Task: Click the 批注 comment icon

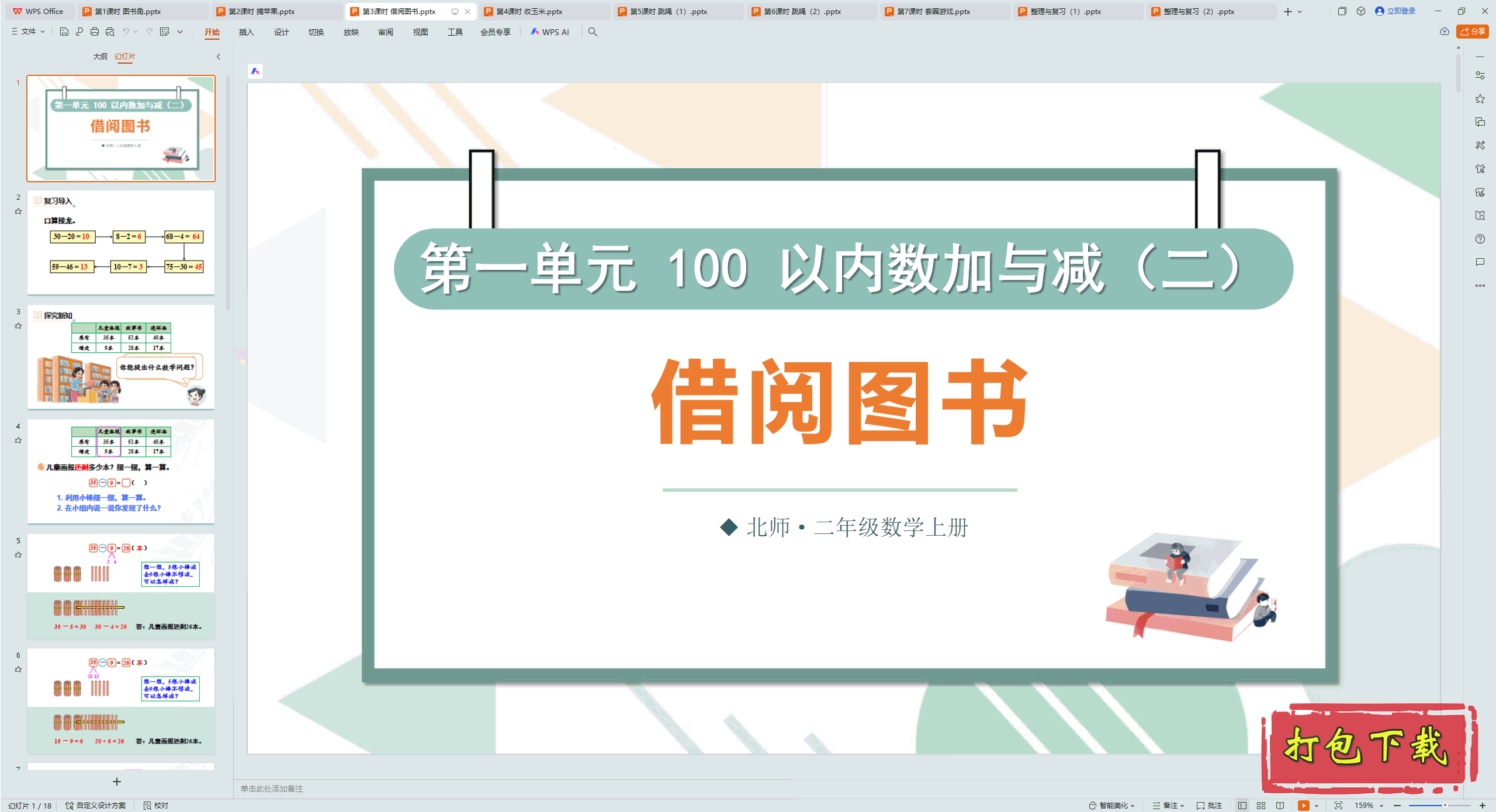Action: point(1208,804)
